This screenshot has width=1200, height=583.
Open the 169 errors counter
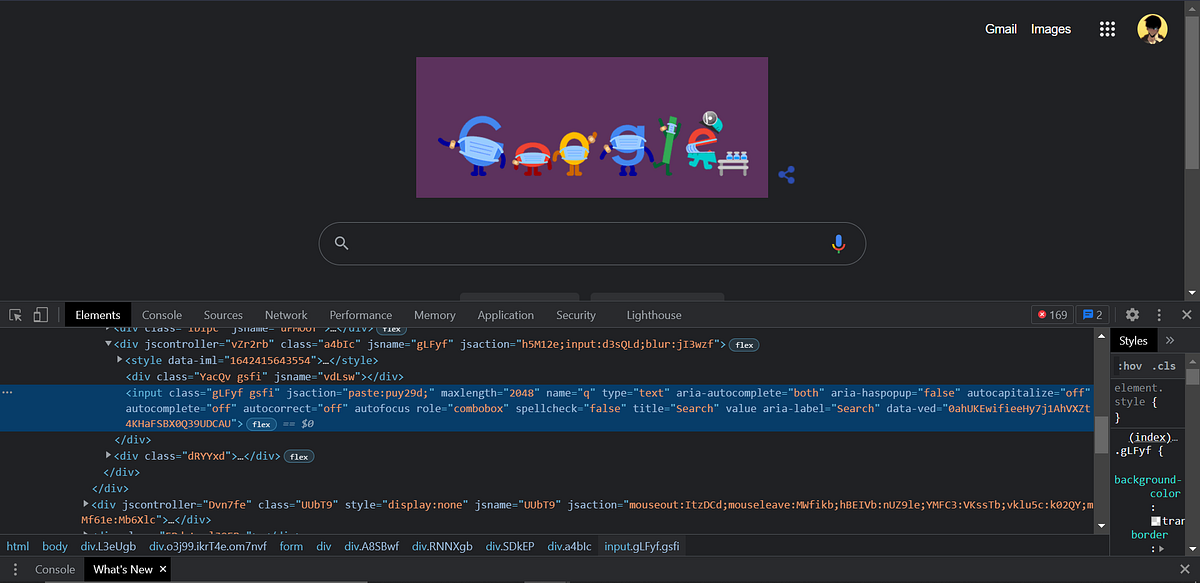point(1052,315)
